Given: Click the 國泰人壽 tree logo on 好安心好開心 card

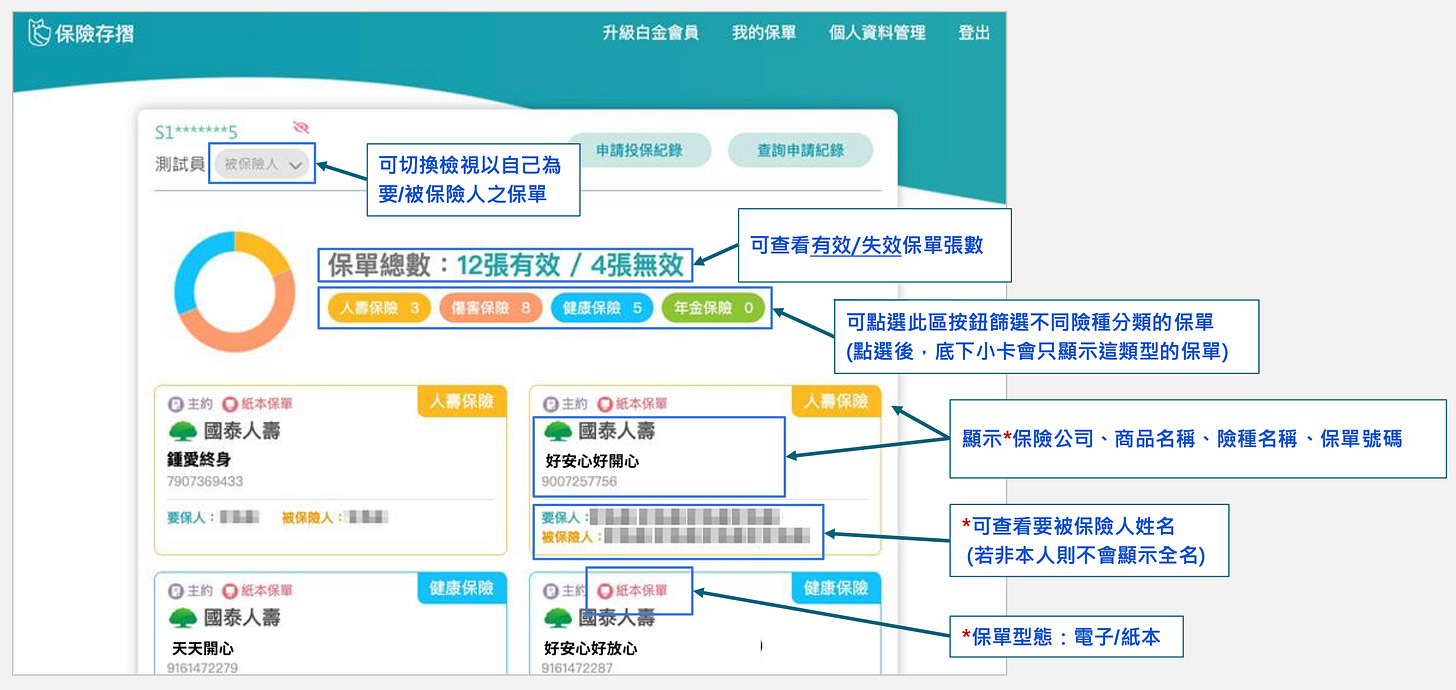Looking at the screenshot, I should pos(558,432).
